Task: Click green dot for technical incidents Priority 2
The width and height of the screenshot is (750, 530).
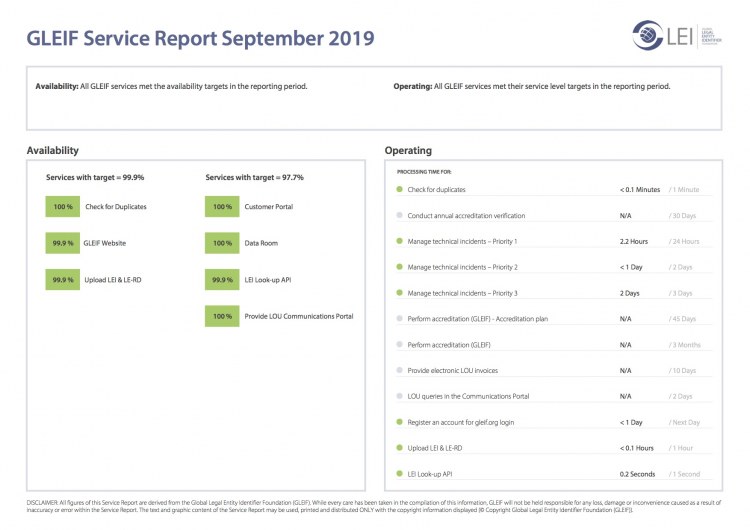Action: click(400, 267)
